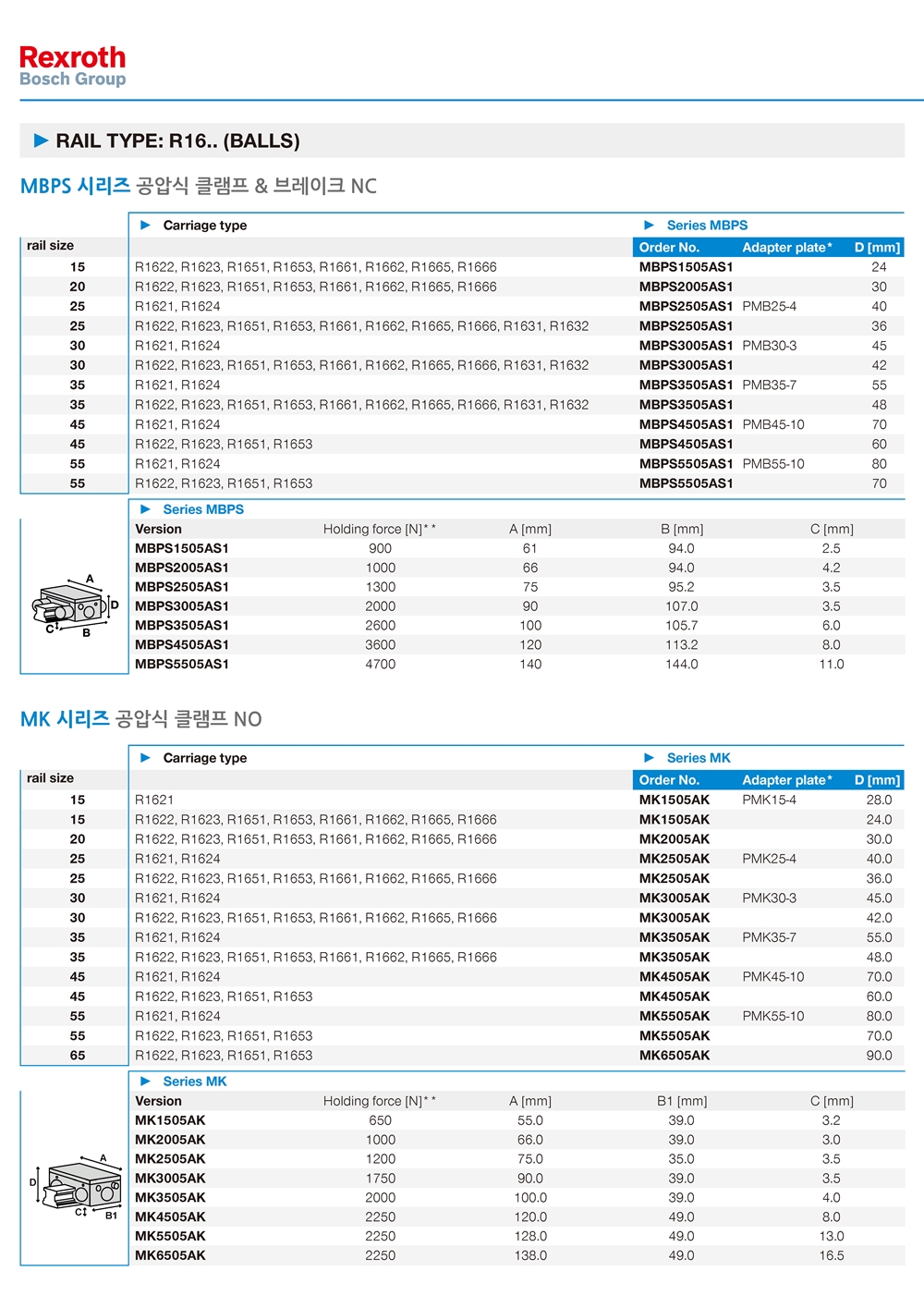This screenshot has height=1308, width=924.
Task: Click the 'B1 [mm]' column header
Action: [682, 1101]
